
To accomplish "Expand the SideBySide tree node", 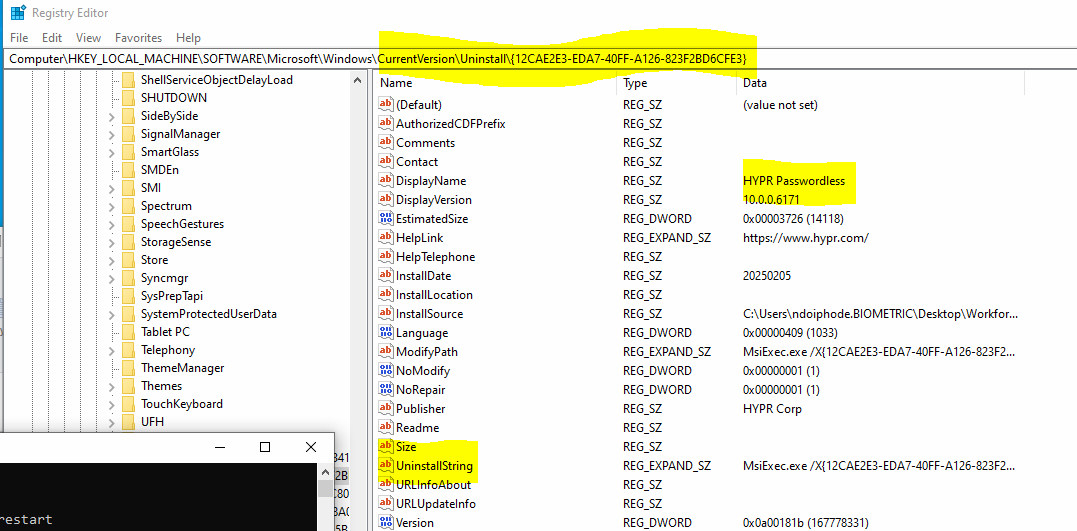I will [111, 116].
